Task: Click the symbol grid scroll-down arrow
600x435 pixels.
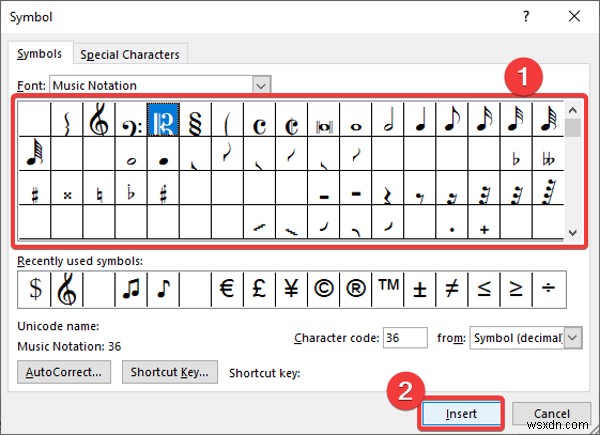Action: [573, 232]
